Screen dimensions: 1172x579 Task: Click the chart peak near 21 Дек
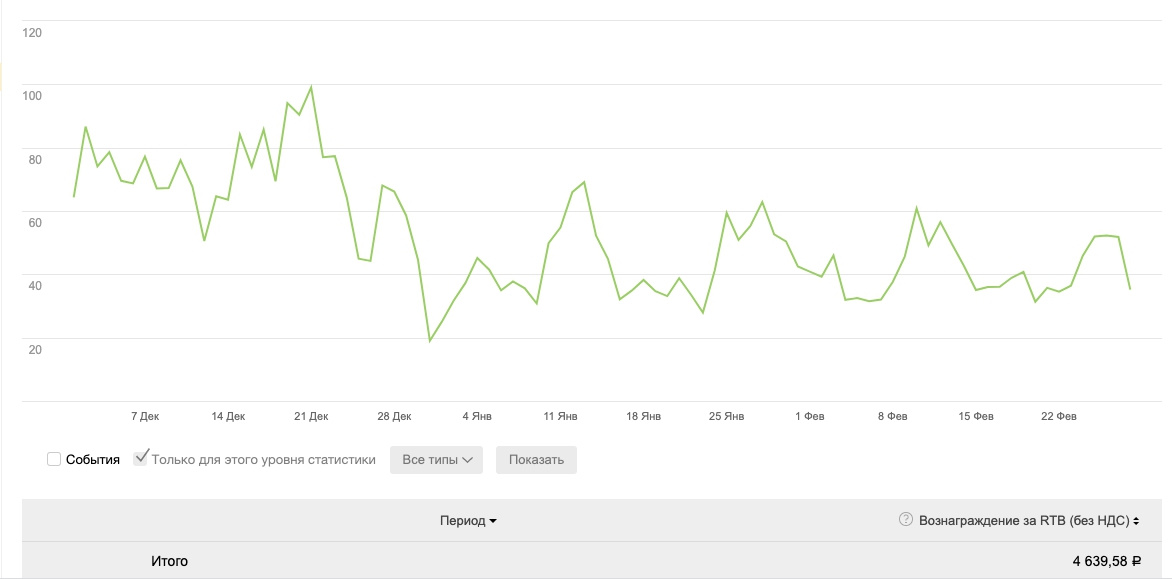(311, 87)
